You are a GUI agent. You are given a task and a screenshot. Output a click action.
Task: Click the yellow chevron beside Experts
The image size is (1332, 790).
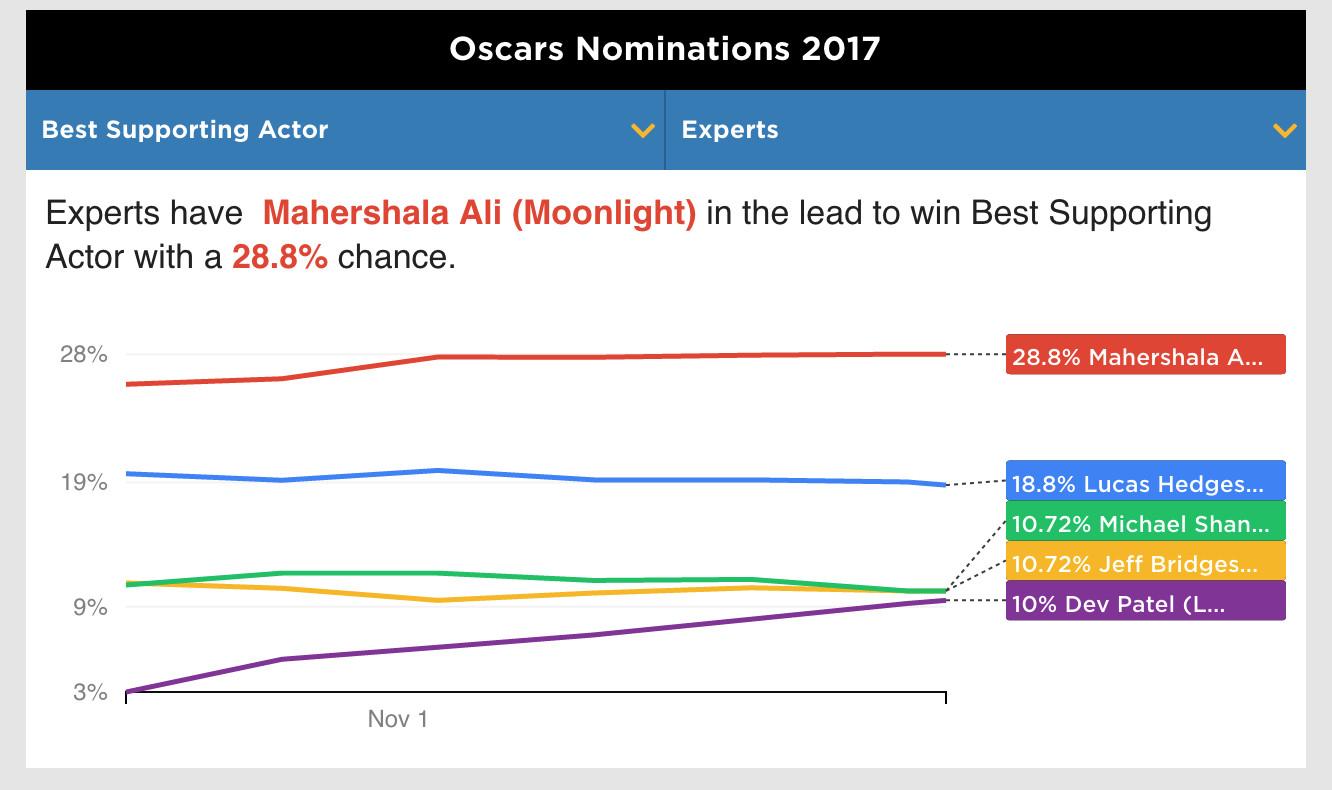(1284, 131)
